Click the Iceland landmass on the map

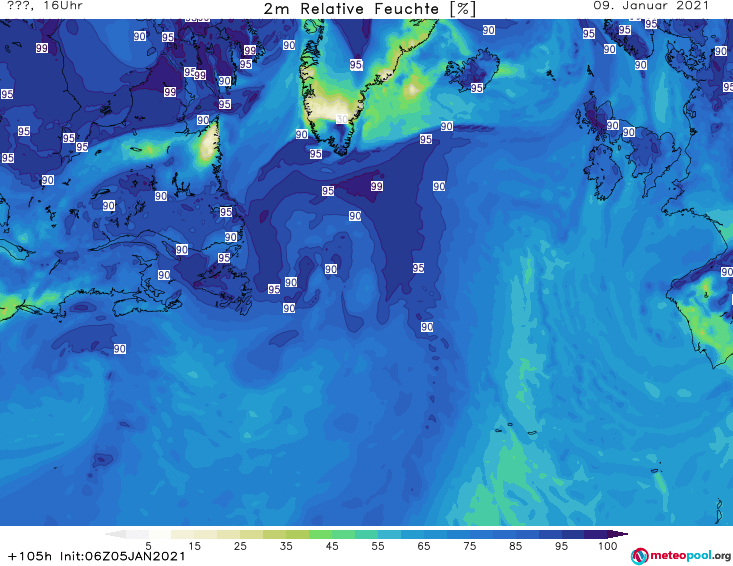tap(473, 70)
